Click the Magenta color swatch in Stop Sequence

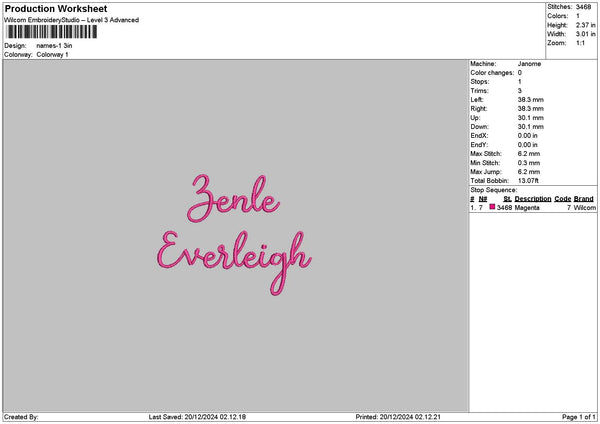pos(492,207)
